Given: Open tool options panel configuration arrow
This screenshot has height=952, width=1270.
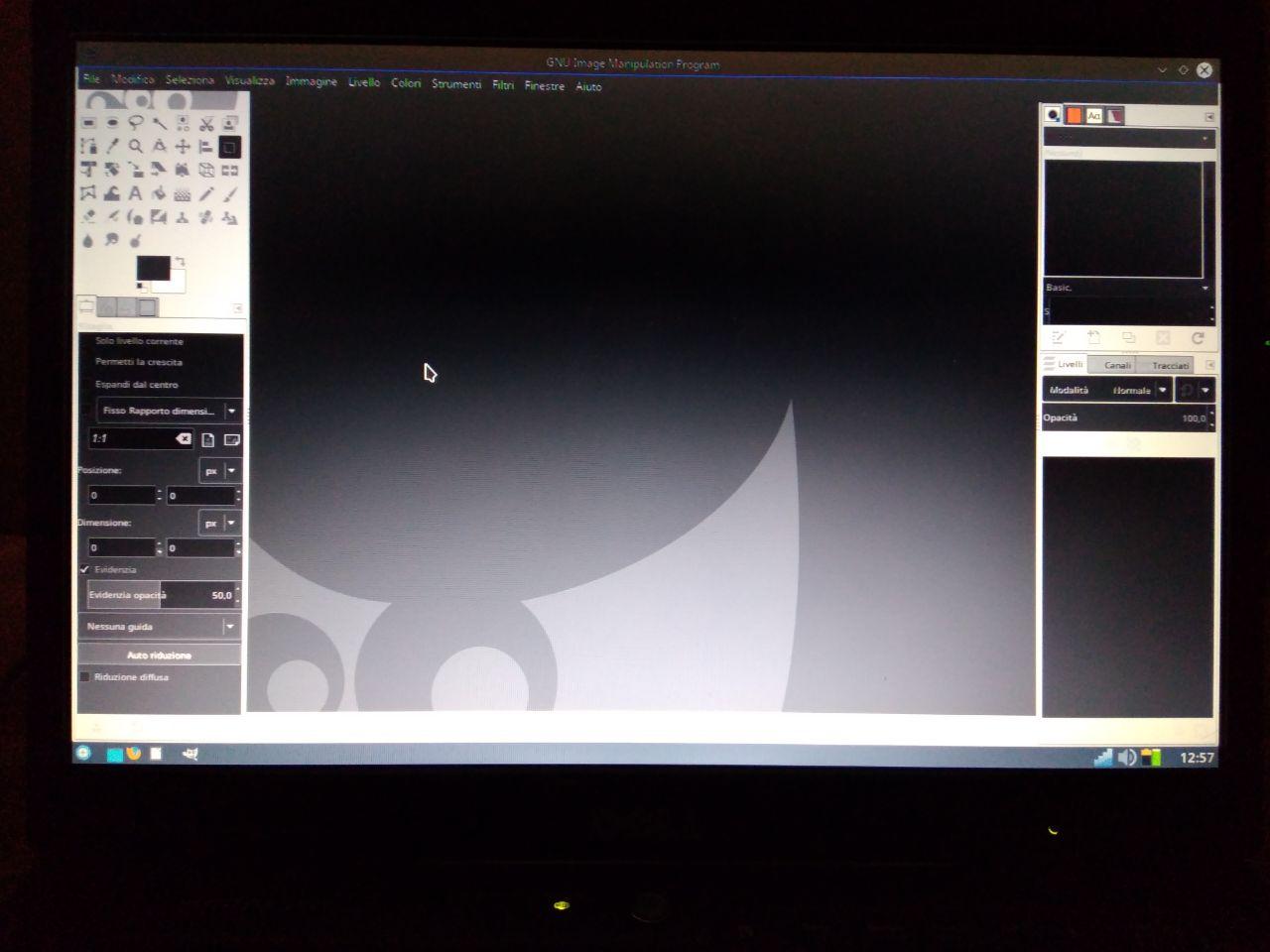Looking at the screenshot, I should tap(237, 308).
